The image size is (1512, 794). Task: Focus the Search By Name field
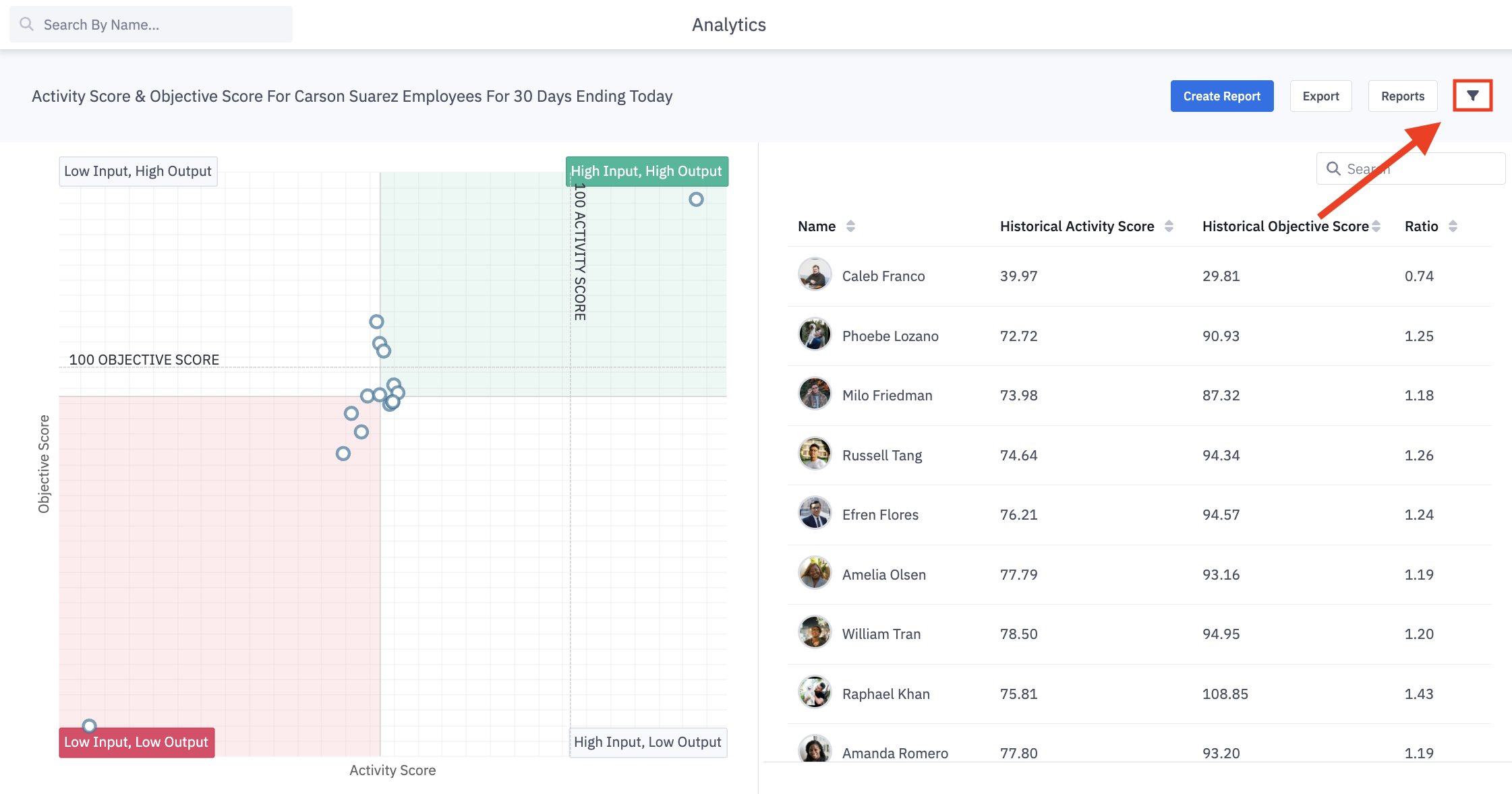pos(162,25)
